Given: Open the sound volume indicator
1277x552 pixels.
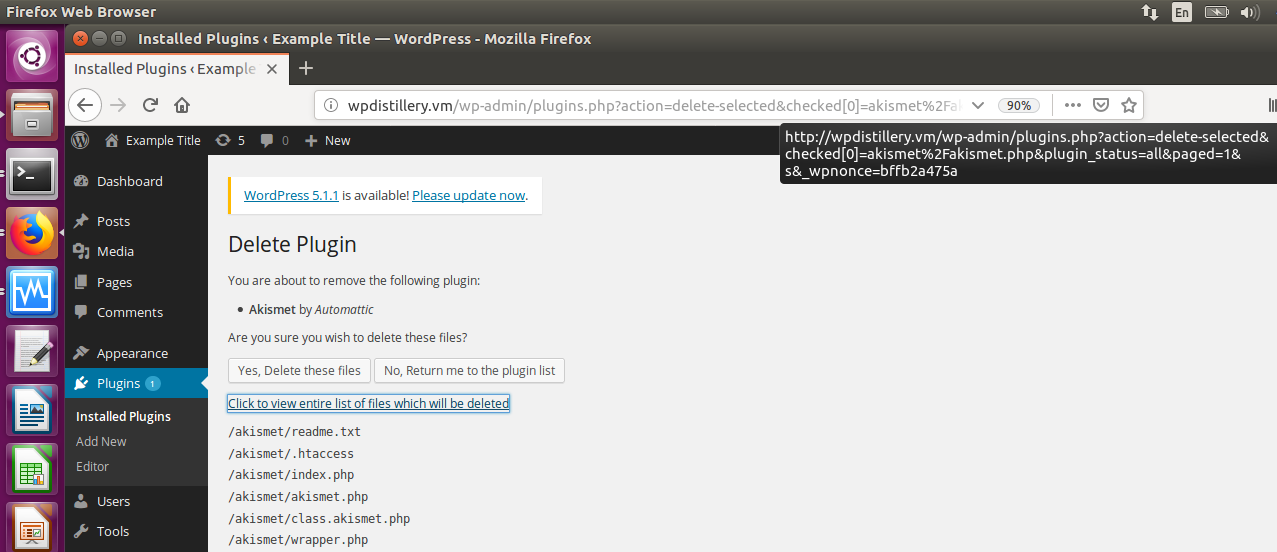Looking at the screenshot, I should tap(1249, 12).
